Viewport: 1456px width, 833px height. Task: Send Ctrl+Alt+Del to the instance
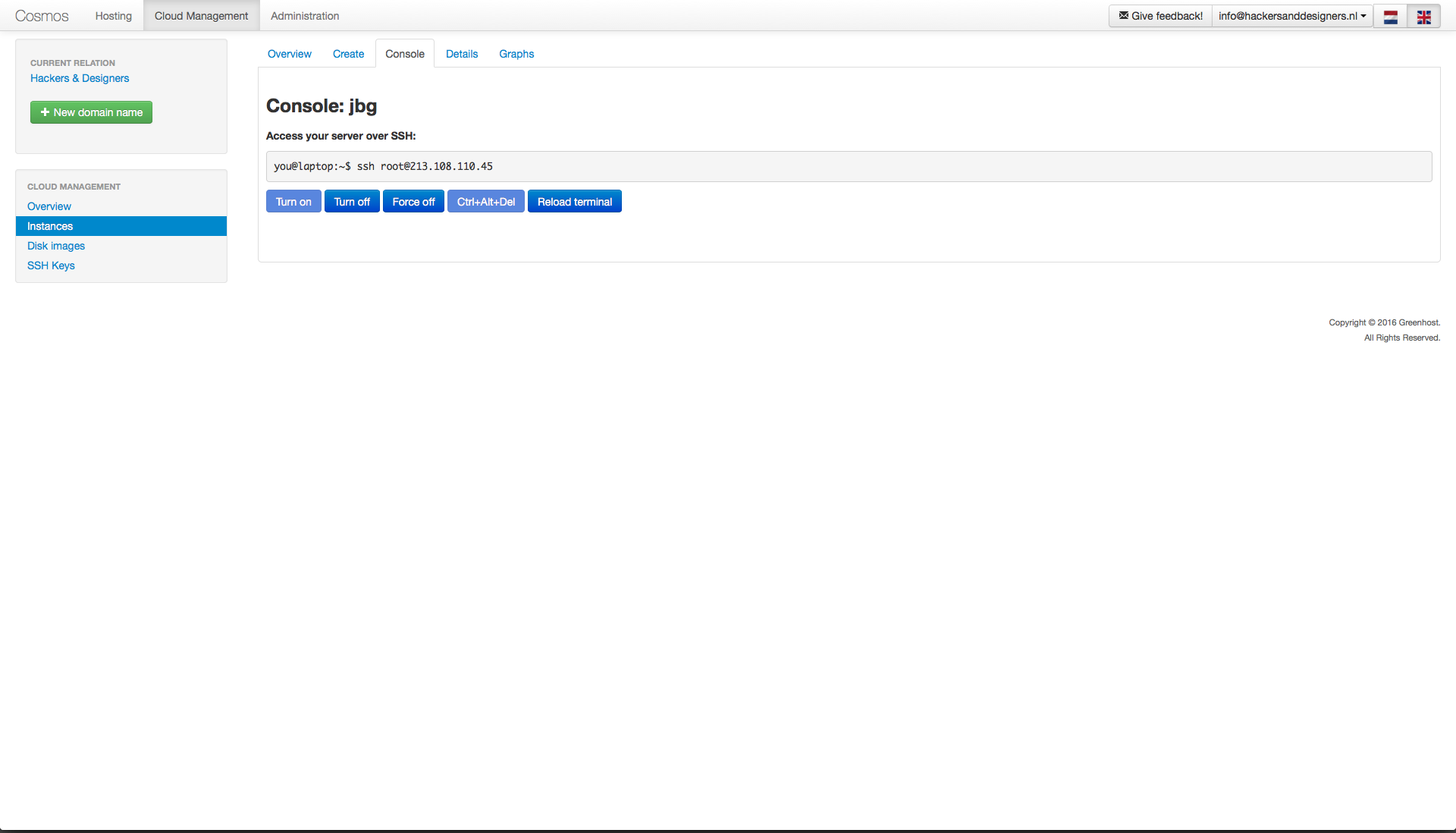click(486, 202)
